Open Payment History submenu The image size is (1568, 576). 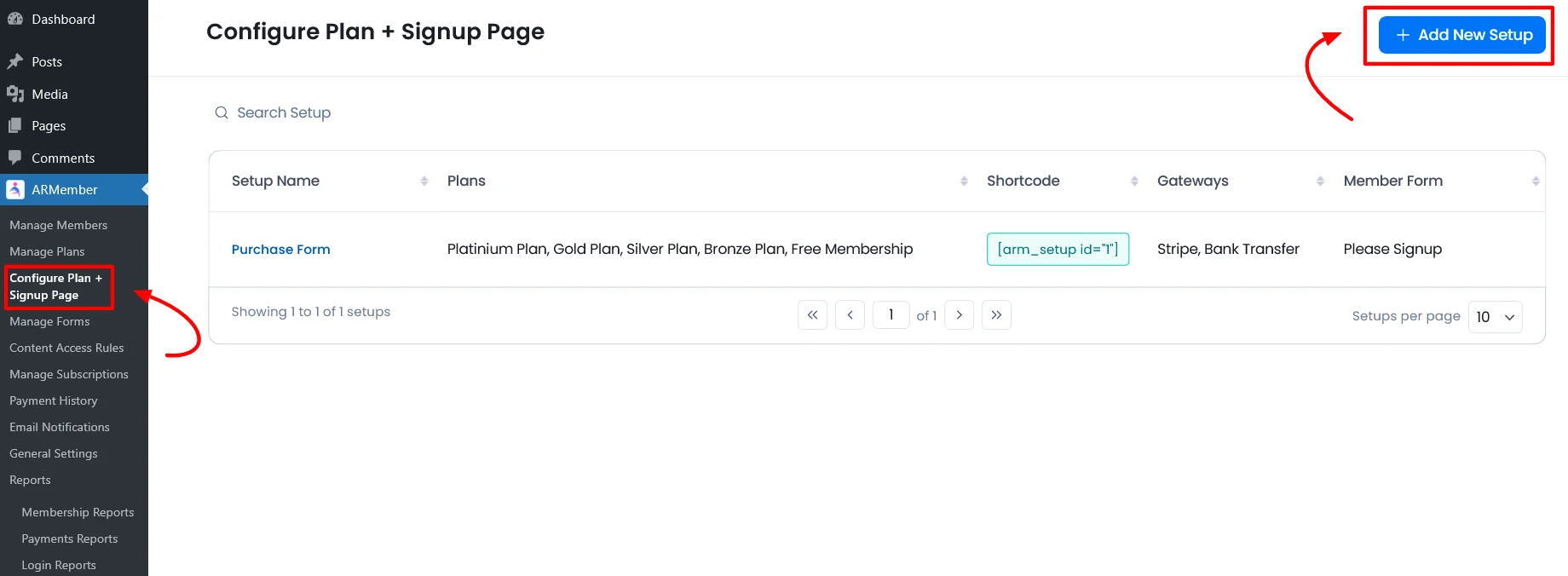[54, 400]
